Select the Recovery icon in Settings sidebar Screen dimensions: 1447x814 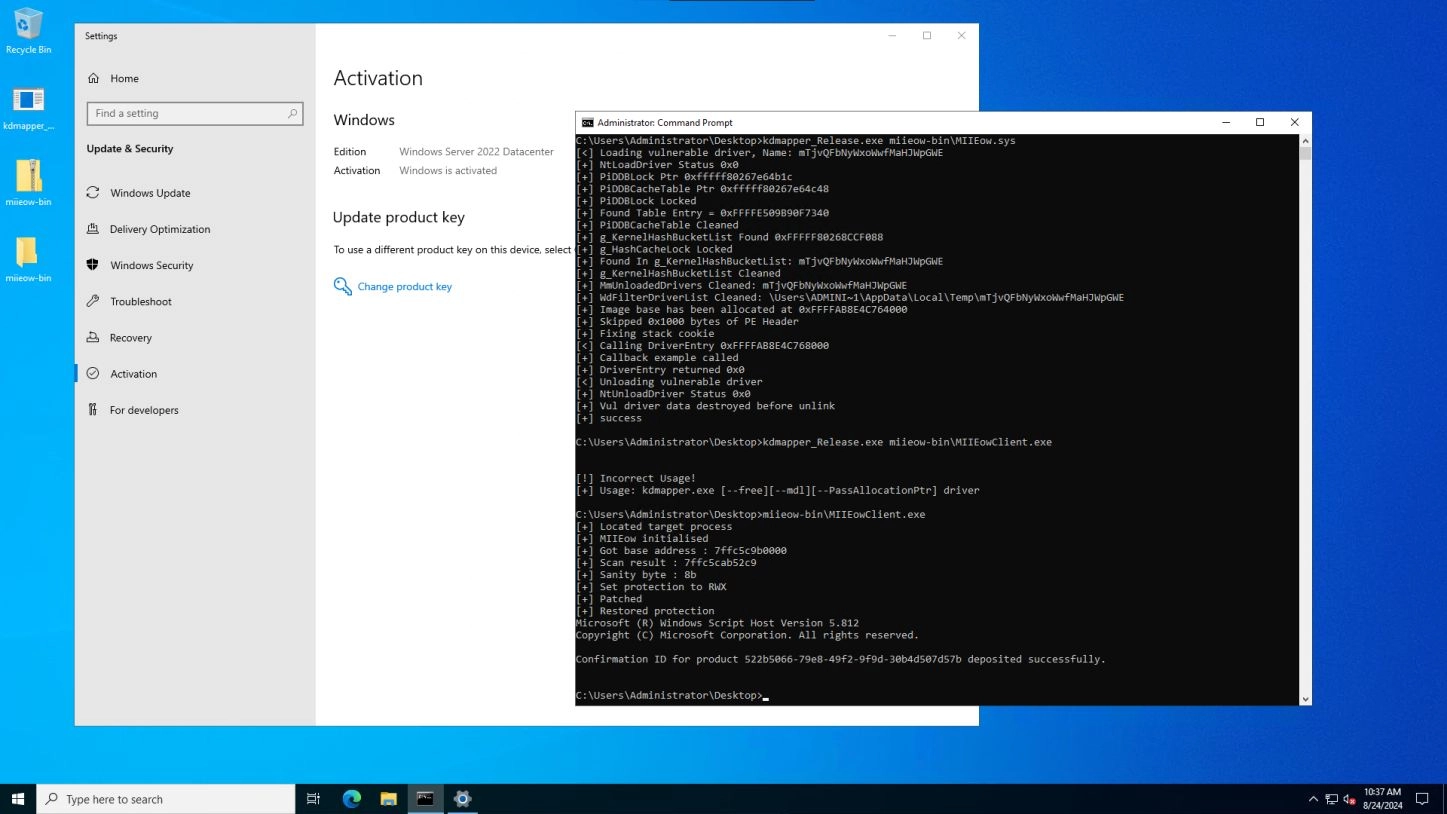point(130,337)
